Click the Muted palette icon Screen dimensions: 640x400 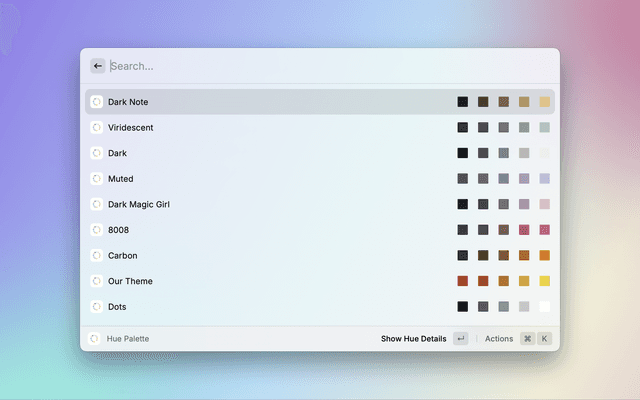click(x=96, y=179)
